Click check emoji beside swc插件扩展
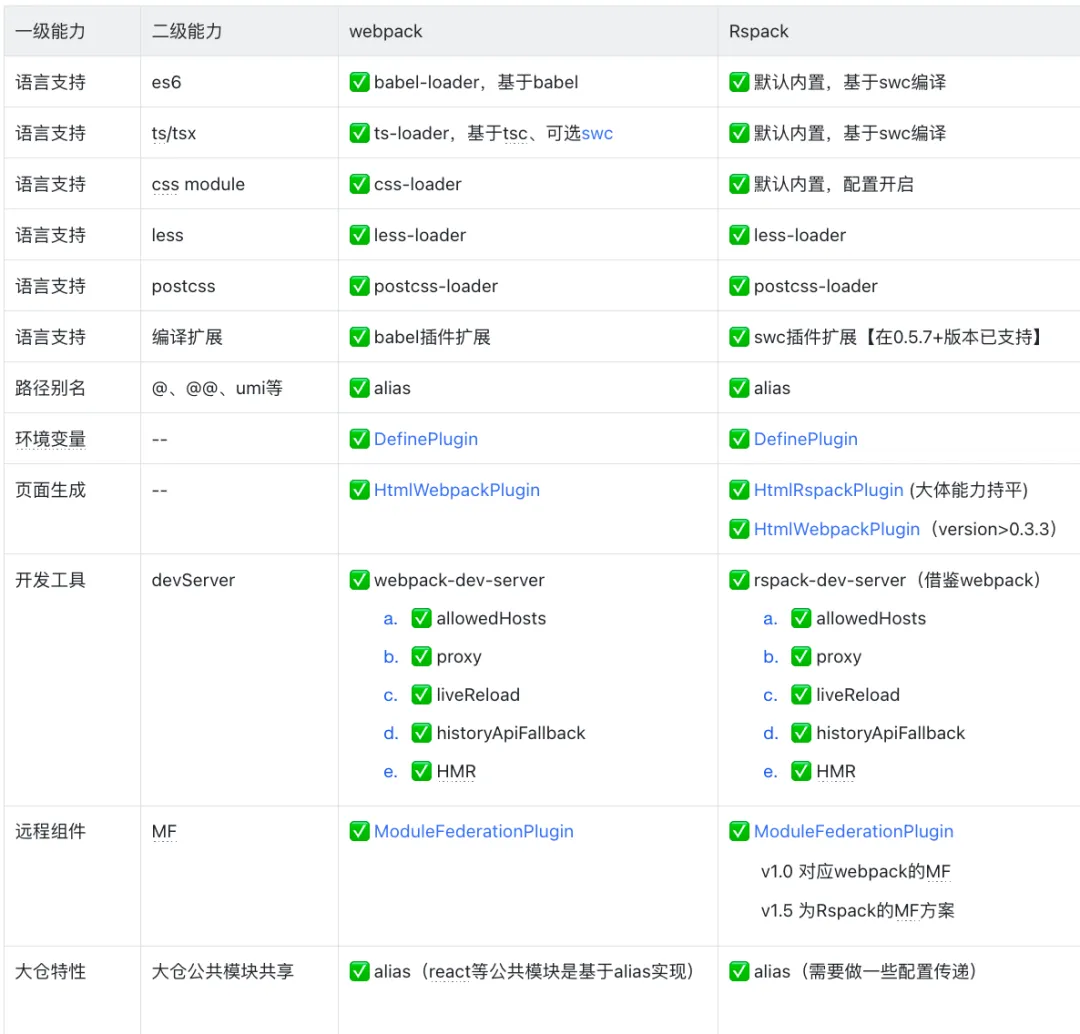 point(739,337)
